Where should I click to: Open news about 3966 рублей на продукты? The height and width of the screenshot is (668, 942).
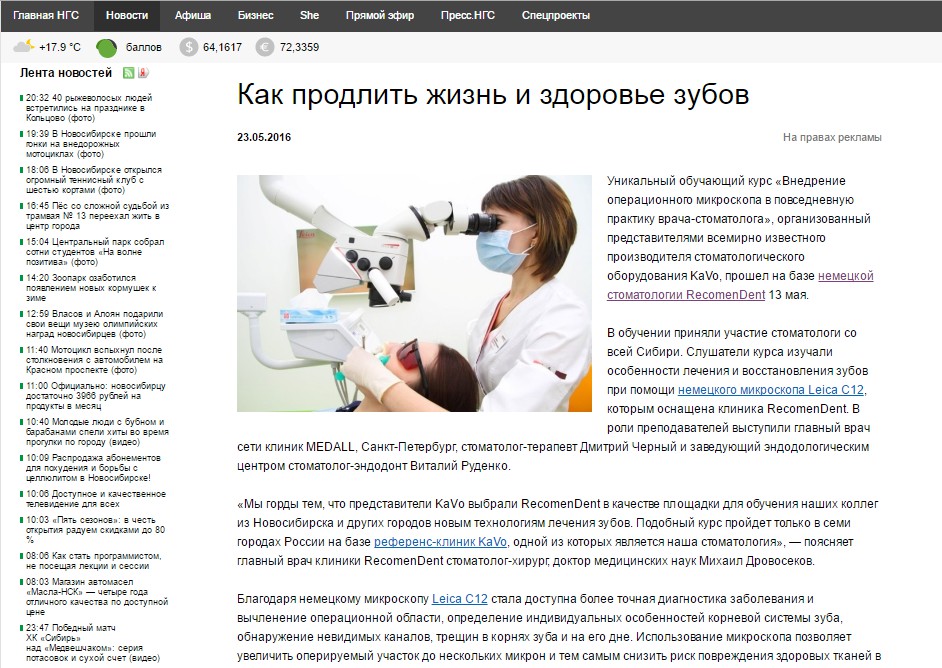pos(96,396)
